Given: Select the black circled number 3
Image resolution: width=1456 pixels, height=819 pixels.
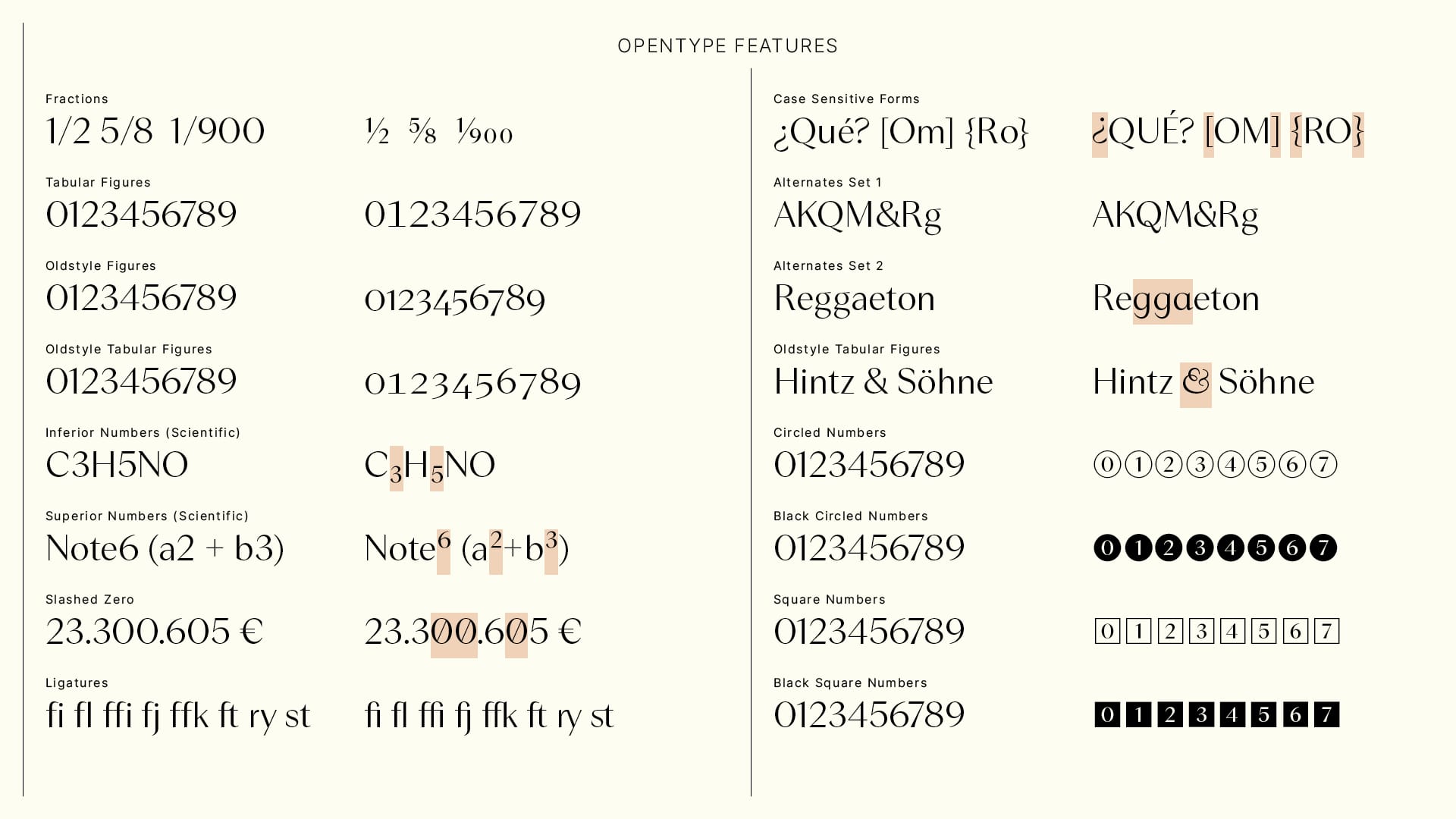Looking at the screenshot, I should pyautogui.click(x=1200, y=548).
